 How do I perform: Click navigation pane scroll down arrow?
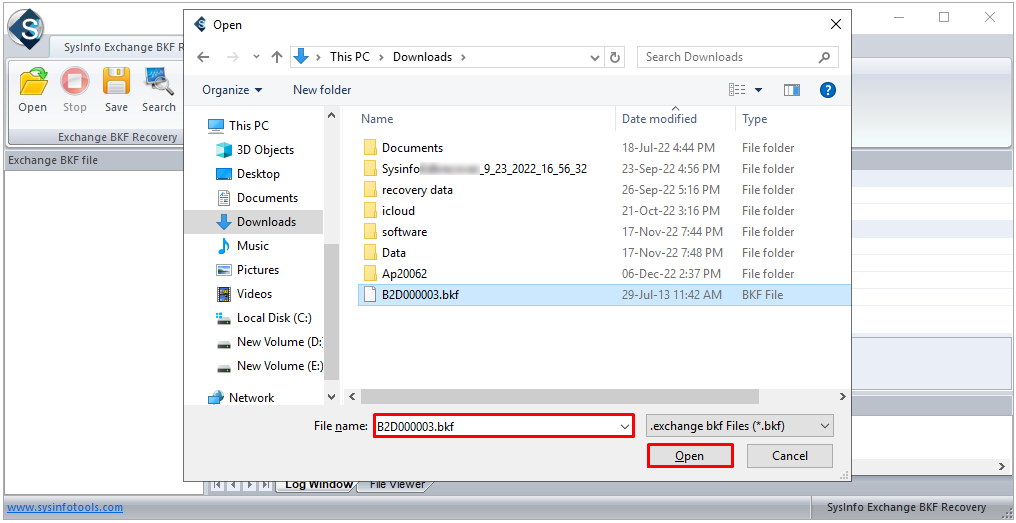331,396
